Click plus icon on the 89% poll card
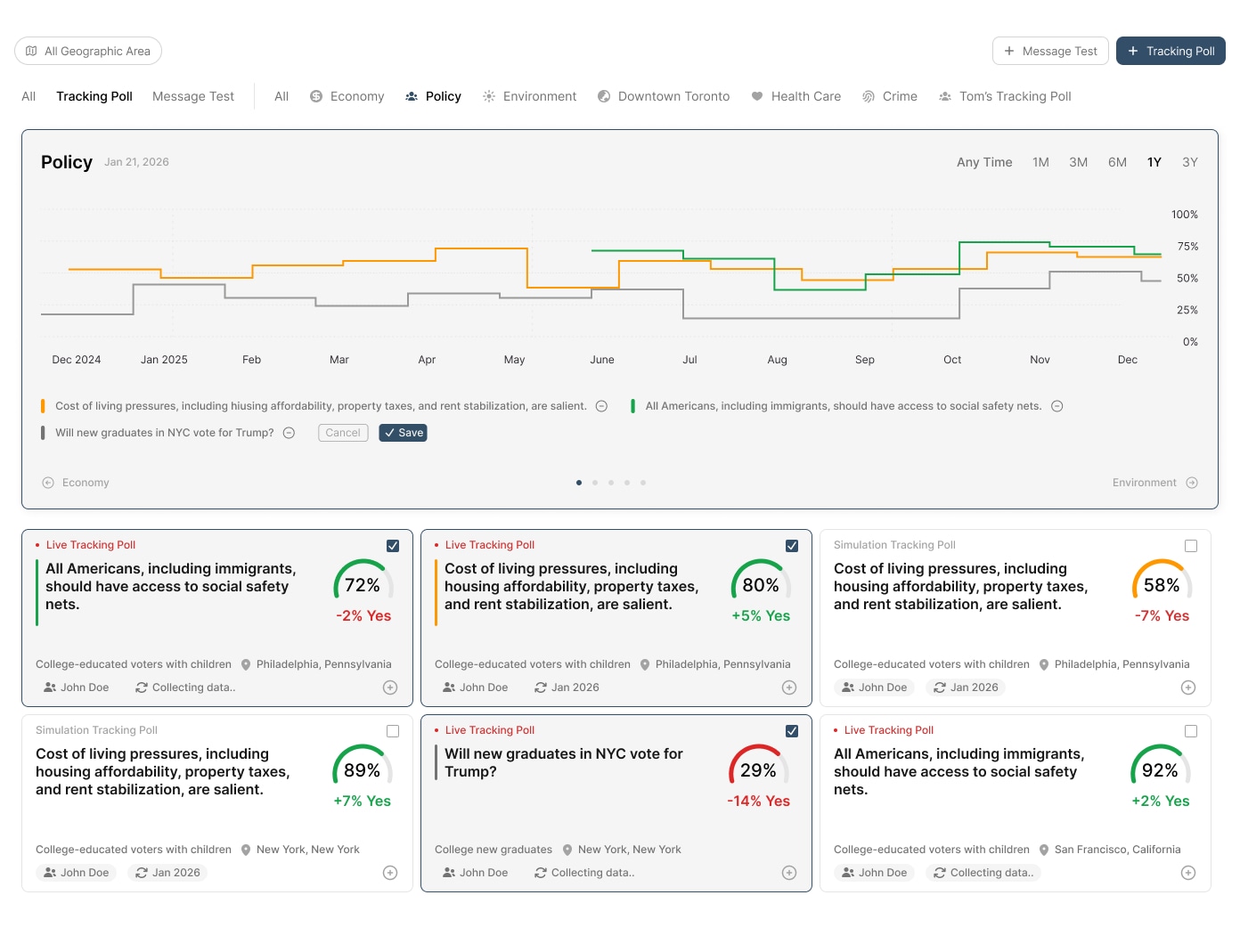The height and width of the screenshot is (952, 1240). [x=390, y=873]
